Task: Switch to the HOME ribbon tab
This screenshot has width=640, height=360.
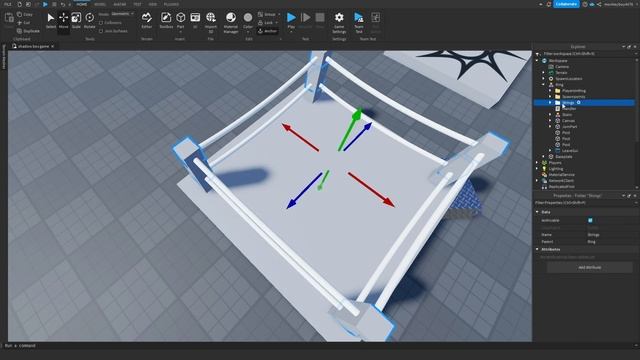Action: pos(82,4)
